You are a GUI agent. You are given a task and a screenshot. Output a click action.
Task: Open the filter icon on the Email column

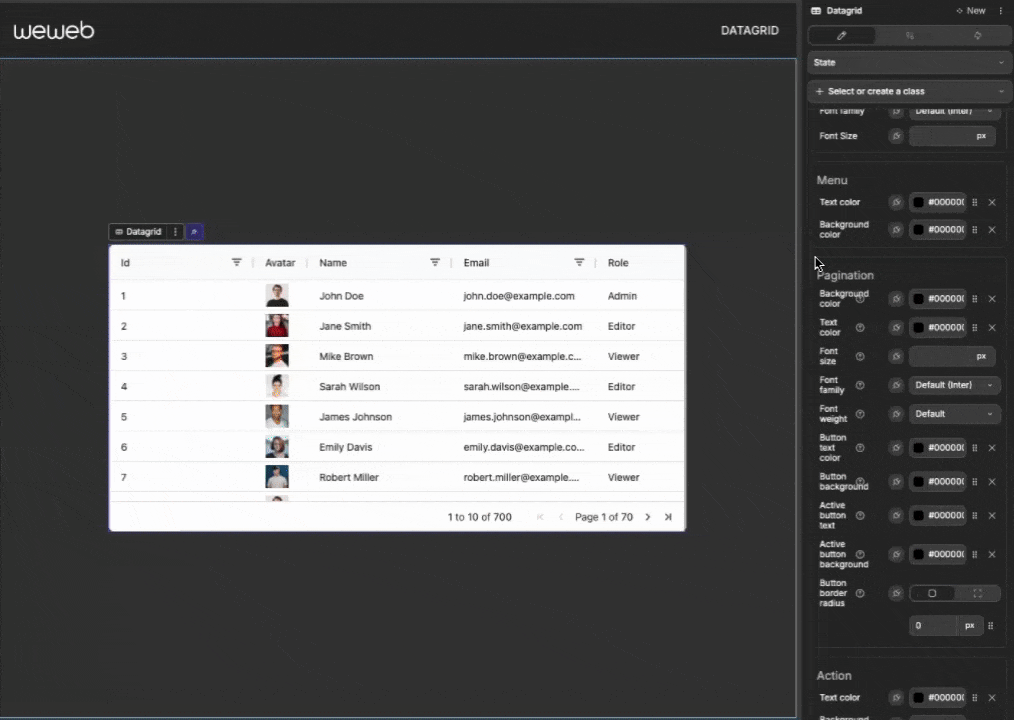pyautogui.click(x=579, y=262)
